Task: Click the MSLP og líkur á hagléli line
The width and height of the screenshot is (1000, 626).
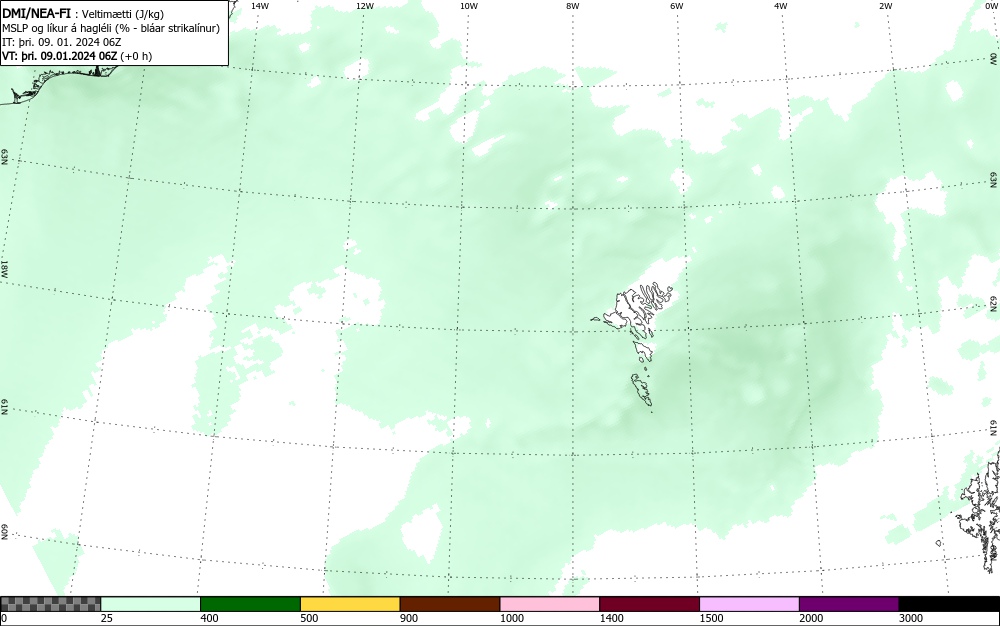Action: 111,29
